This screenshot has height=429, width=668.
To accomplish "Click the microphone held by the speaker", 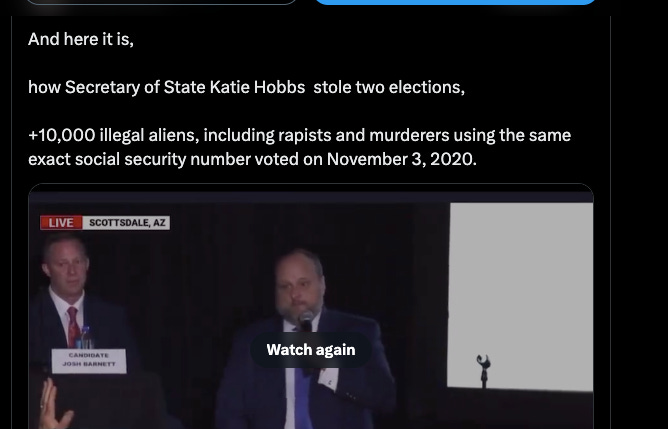I will [306, 321].
